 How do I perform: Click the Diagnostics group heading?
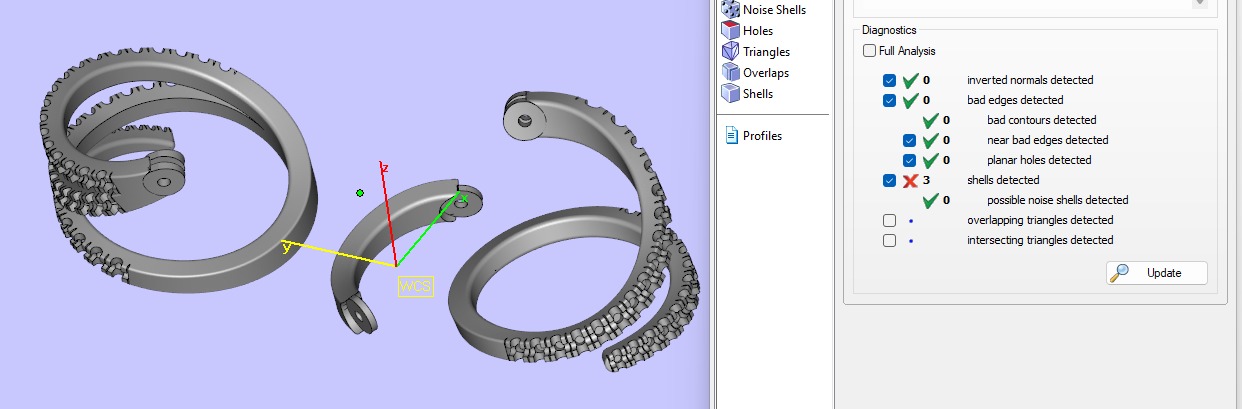tap(889, 31)
